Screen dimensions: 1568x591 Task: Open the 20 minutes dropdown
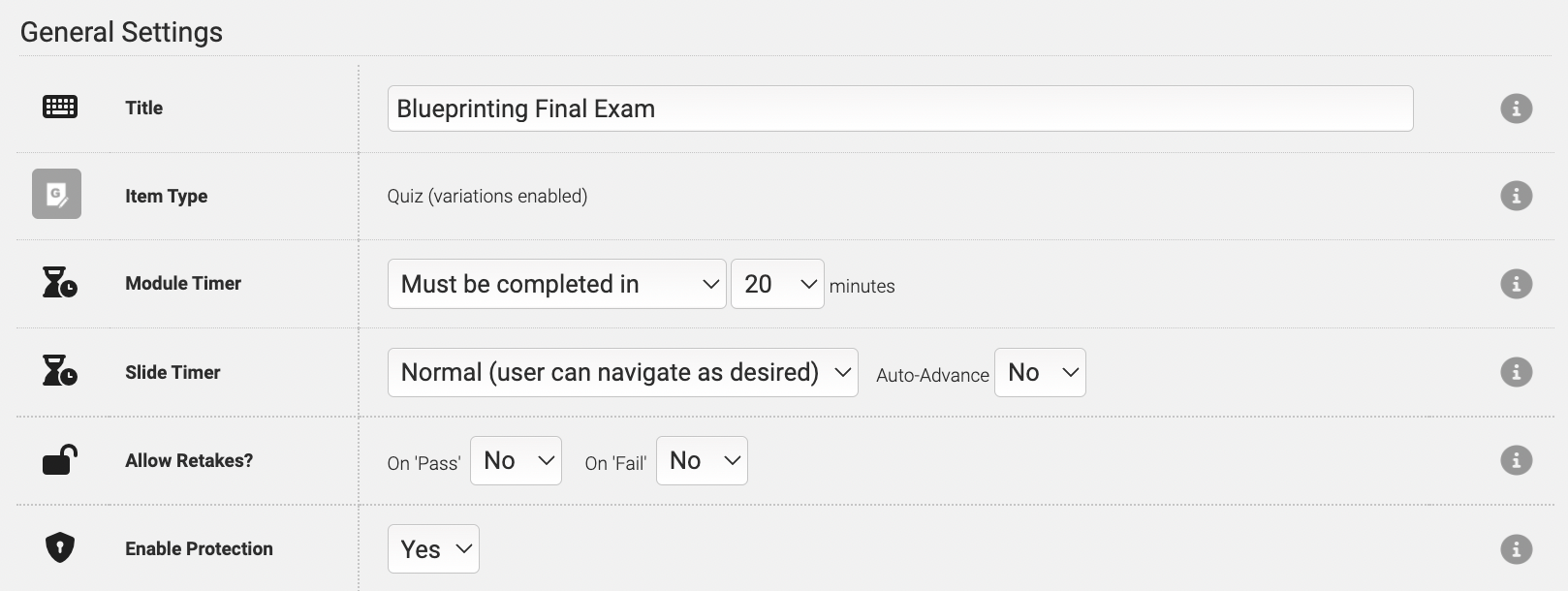click(777, 284)
